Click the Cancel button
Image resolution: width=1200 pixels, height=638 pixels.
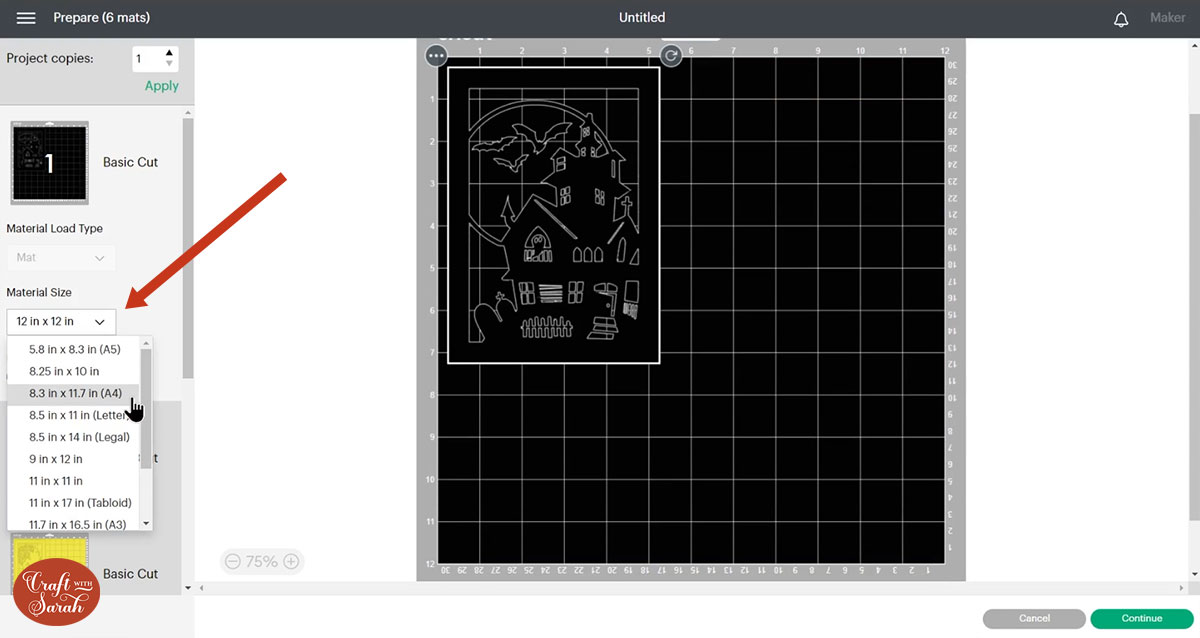click(x=1034, y=618)
